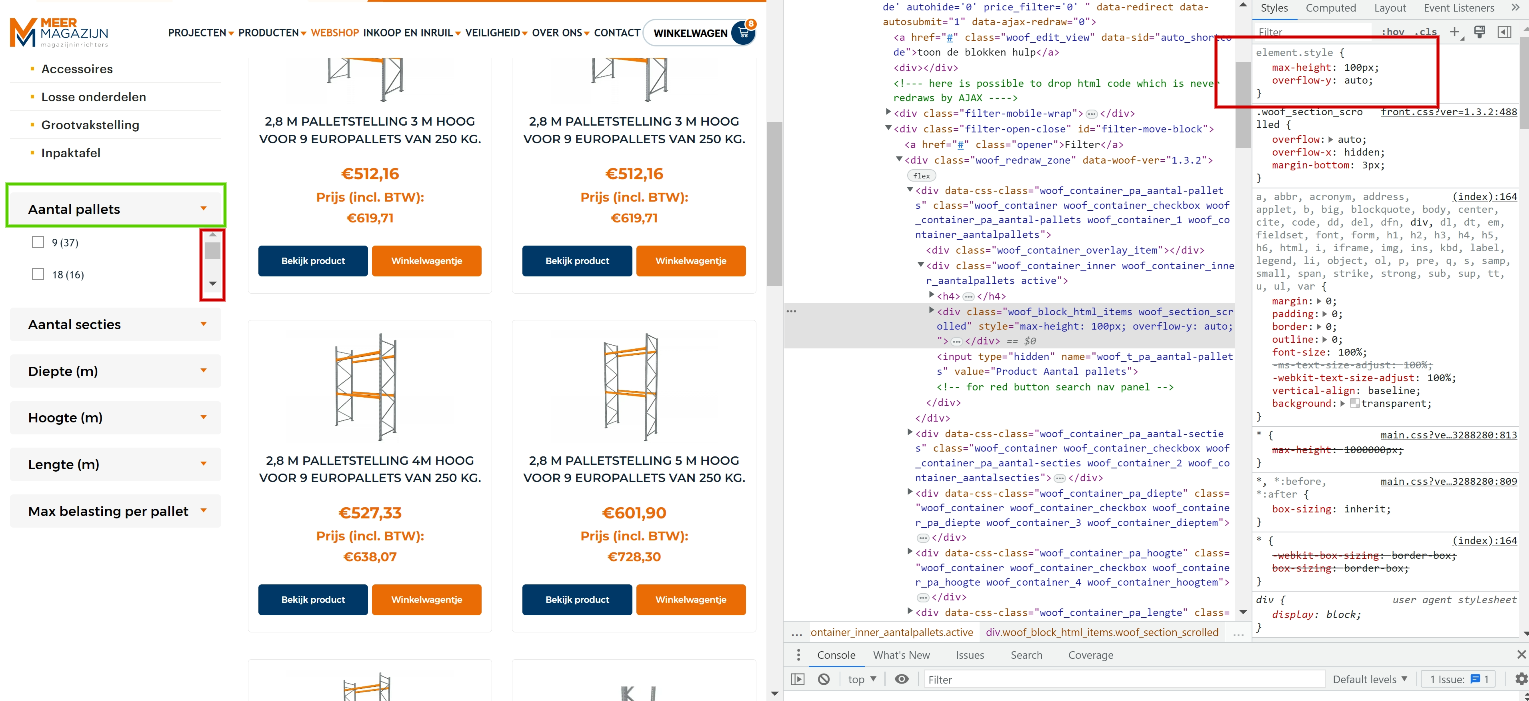
Task: Expand the Hoogte (m) filter
Action: coord(115,417)
